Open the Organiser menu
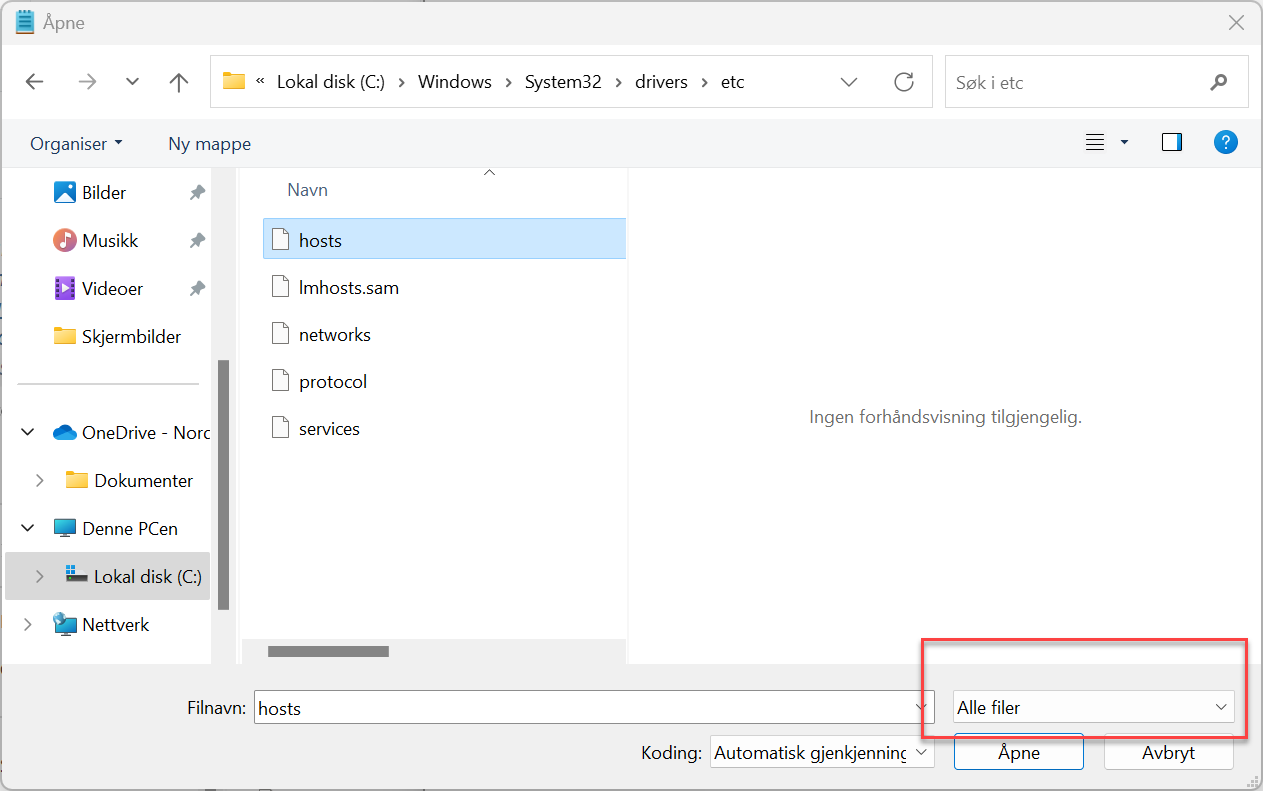The image size is (1263, 791). pos(76,144)
